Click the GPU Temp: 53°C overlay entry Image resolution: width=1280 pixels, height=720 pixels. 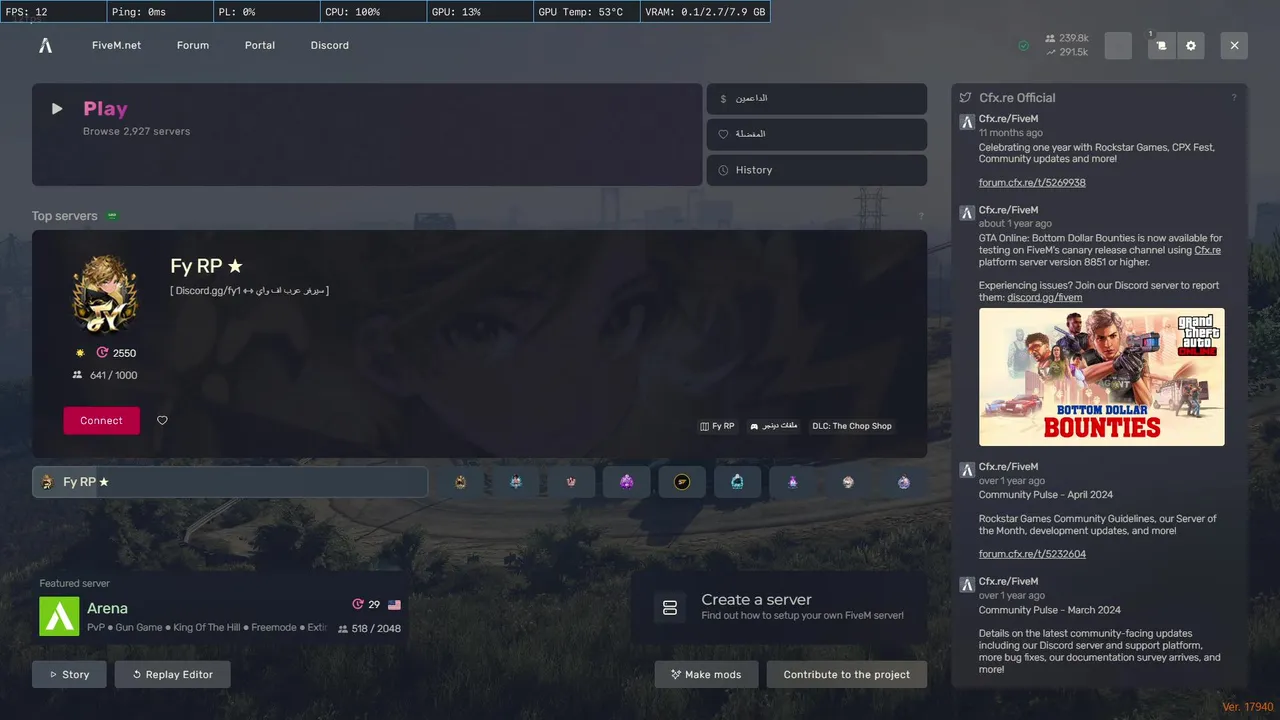pyautogui.click(x=585, y=12)
